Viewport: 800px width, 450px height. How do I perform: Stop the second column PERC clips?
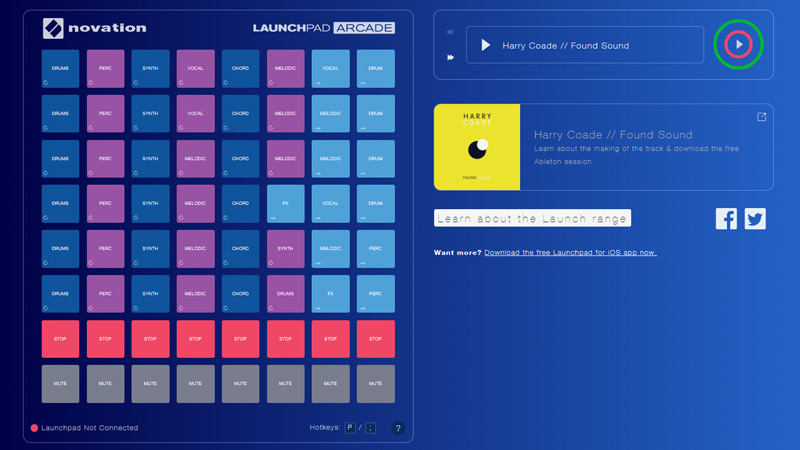(x=105, y=339)
